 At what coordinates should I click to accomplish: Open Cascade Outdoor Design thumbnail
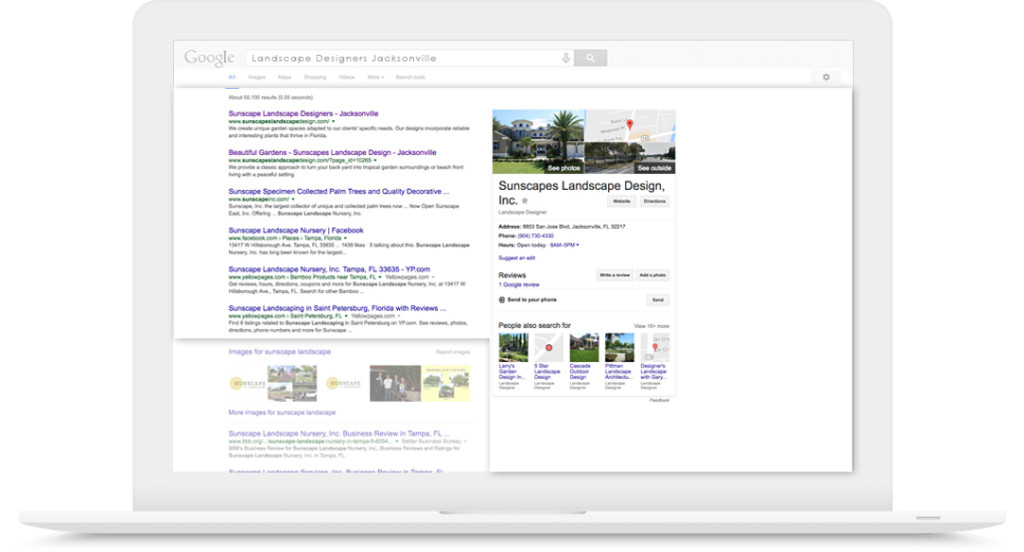tap(584, 348)
